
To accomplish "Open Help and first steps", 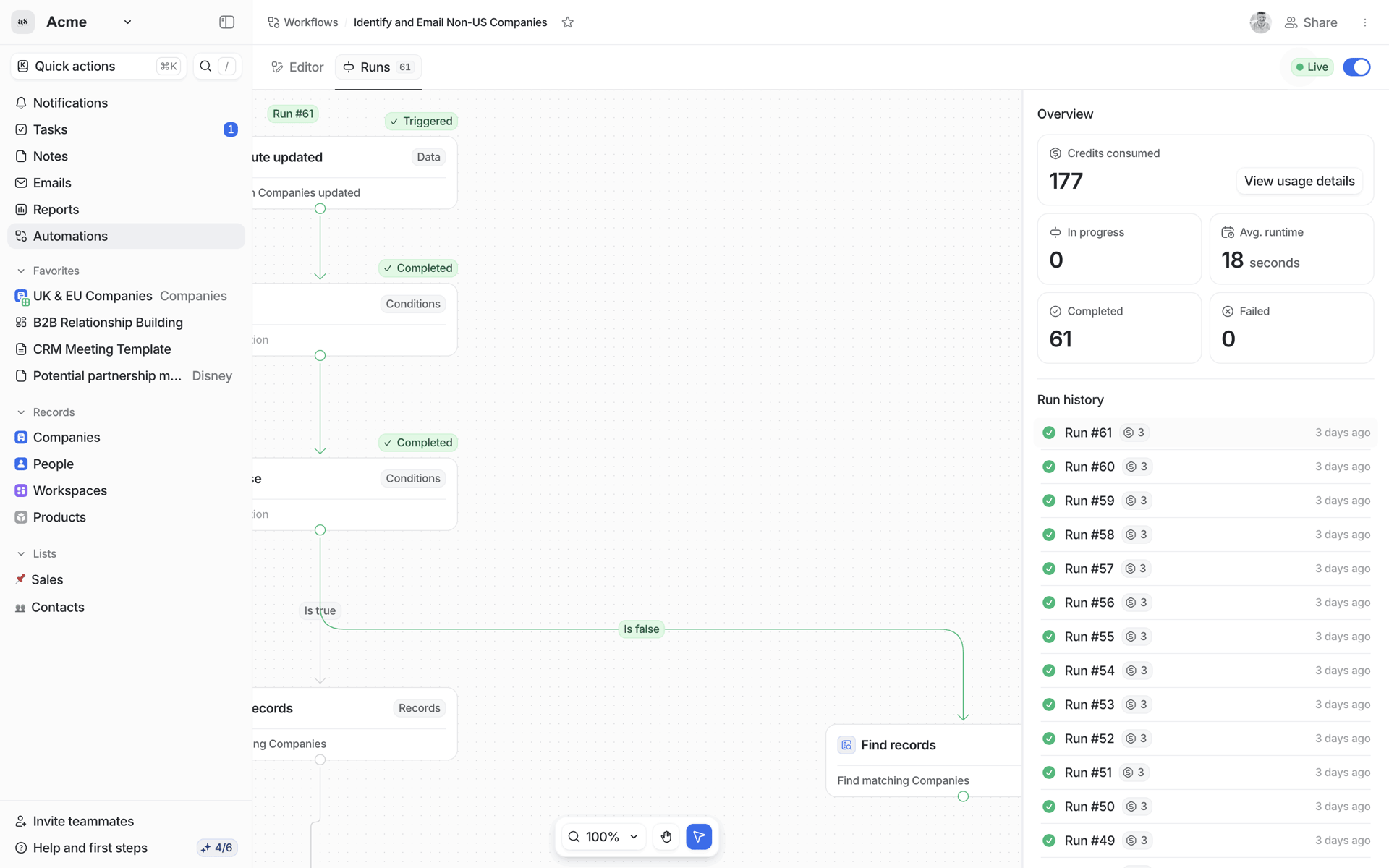I will [81, 848].
